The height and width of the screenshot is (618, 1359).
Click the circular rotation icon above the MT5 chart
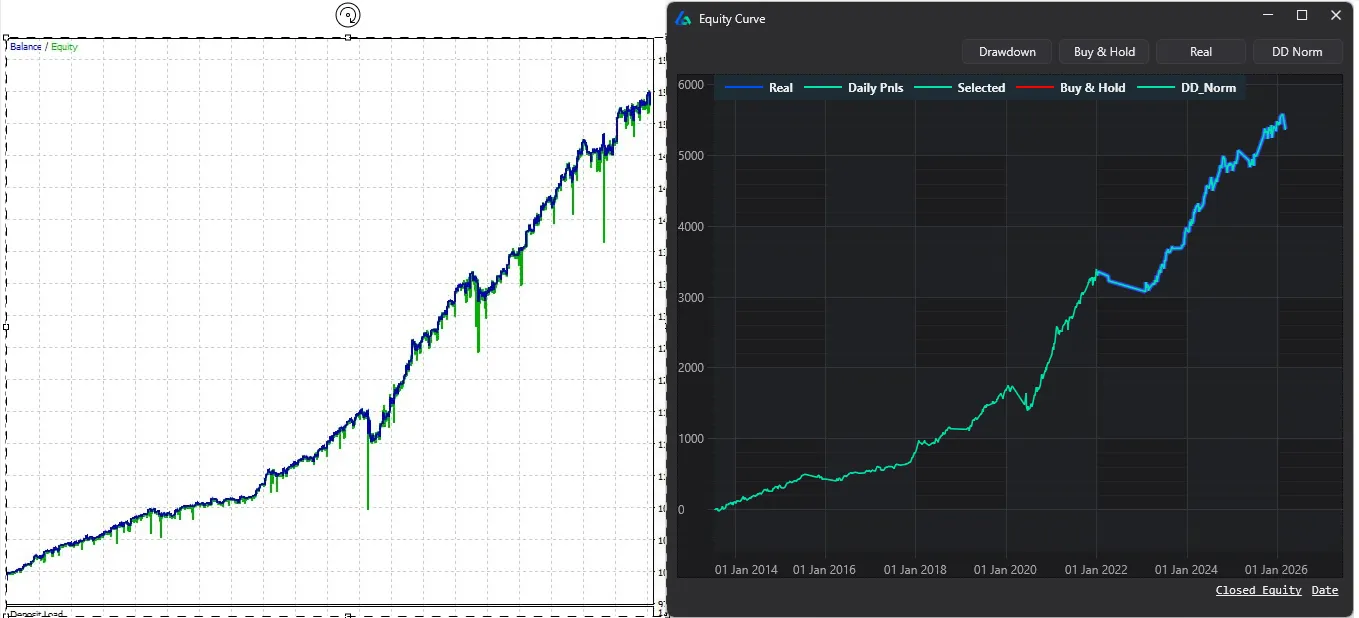tap(347, 14)
